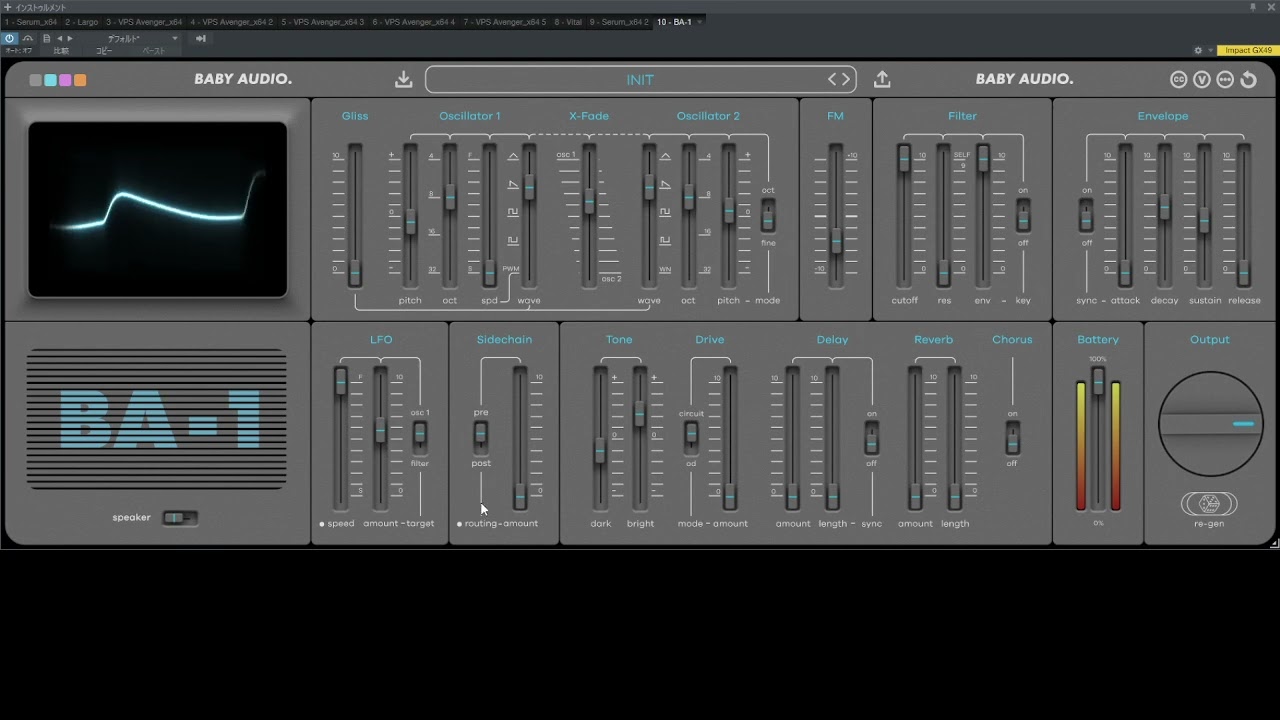Open the host settings gear icon
Image resolution: width=1280 pixels, height=720 pixels.
click(1198, 50)
